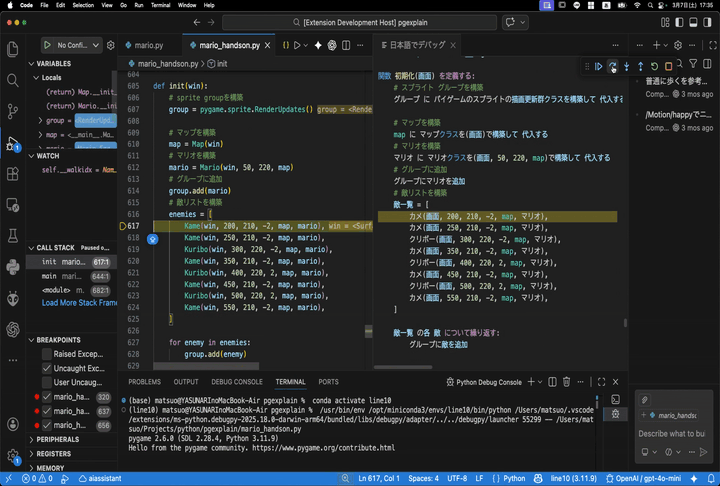The width and height of the screenshot is (720, 486).
Task: Switch to the mario.py editor tab
Action: click(149, 45)
